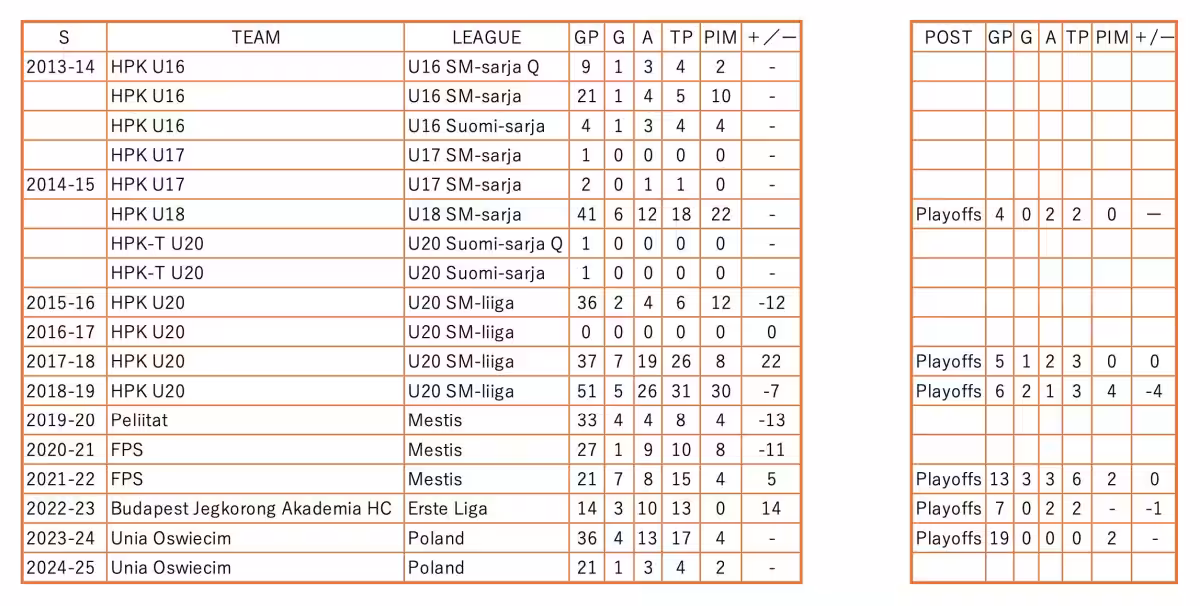The width and height of the screenshot is (1200, 606).
Task: Click the TEAM column header
Action: point(255,38)
